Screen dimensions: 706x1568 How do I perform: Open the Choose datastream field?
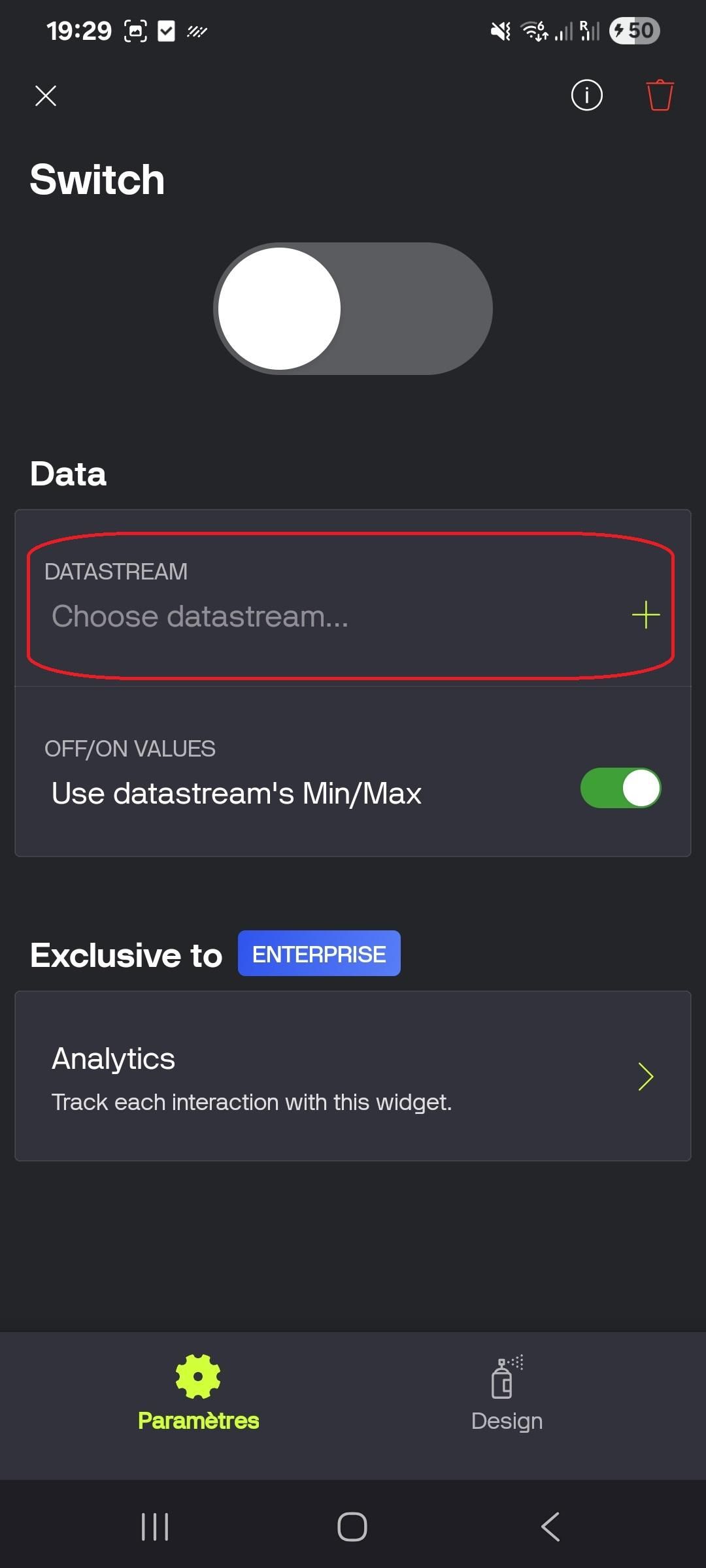[200, 616]
